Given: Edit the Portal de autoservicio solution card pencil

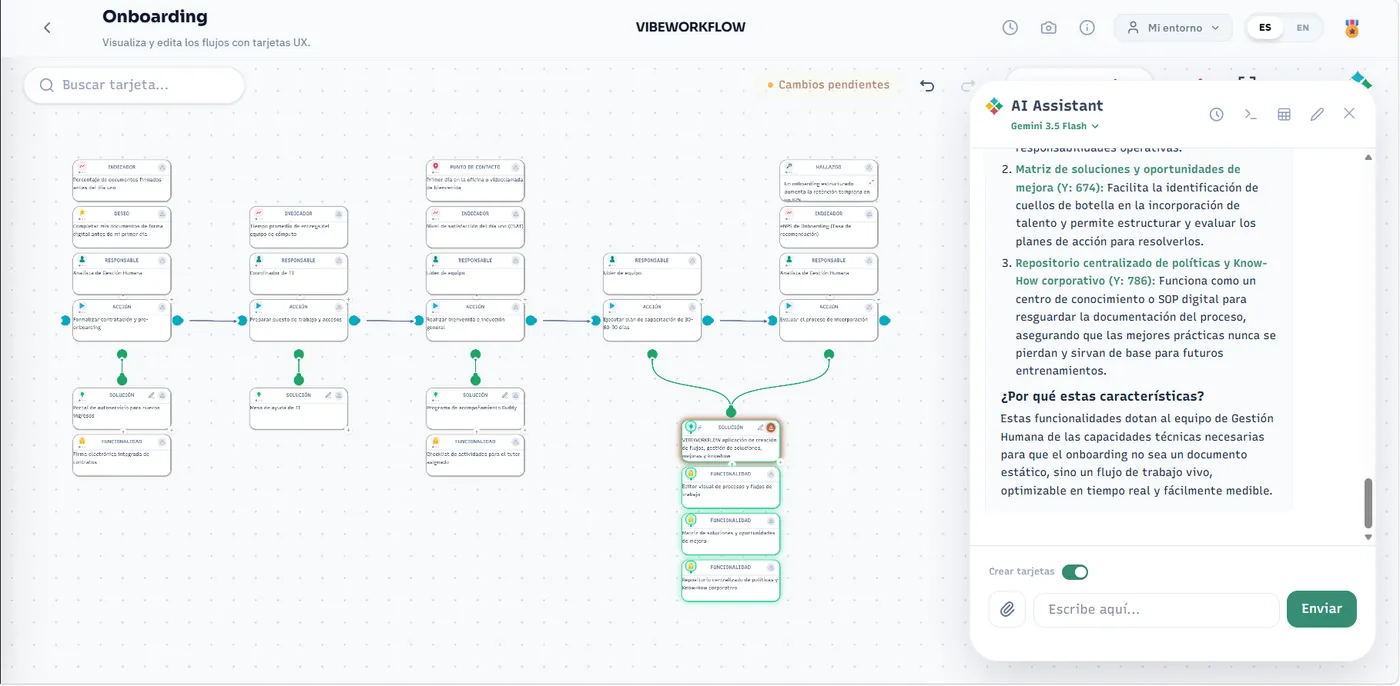Looking at the screenshot, I should tap(152, 395).
